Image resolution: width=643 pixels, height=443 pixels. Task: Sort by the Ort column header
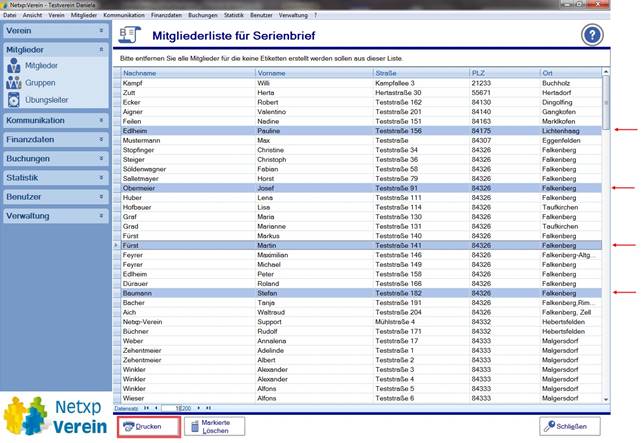[x=571, y=73]
